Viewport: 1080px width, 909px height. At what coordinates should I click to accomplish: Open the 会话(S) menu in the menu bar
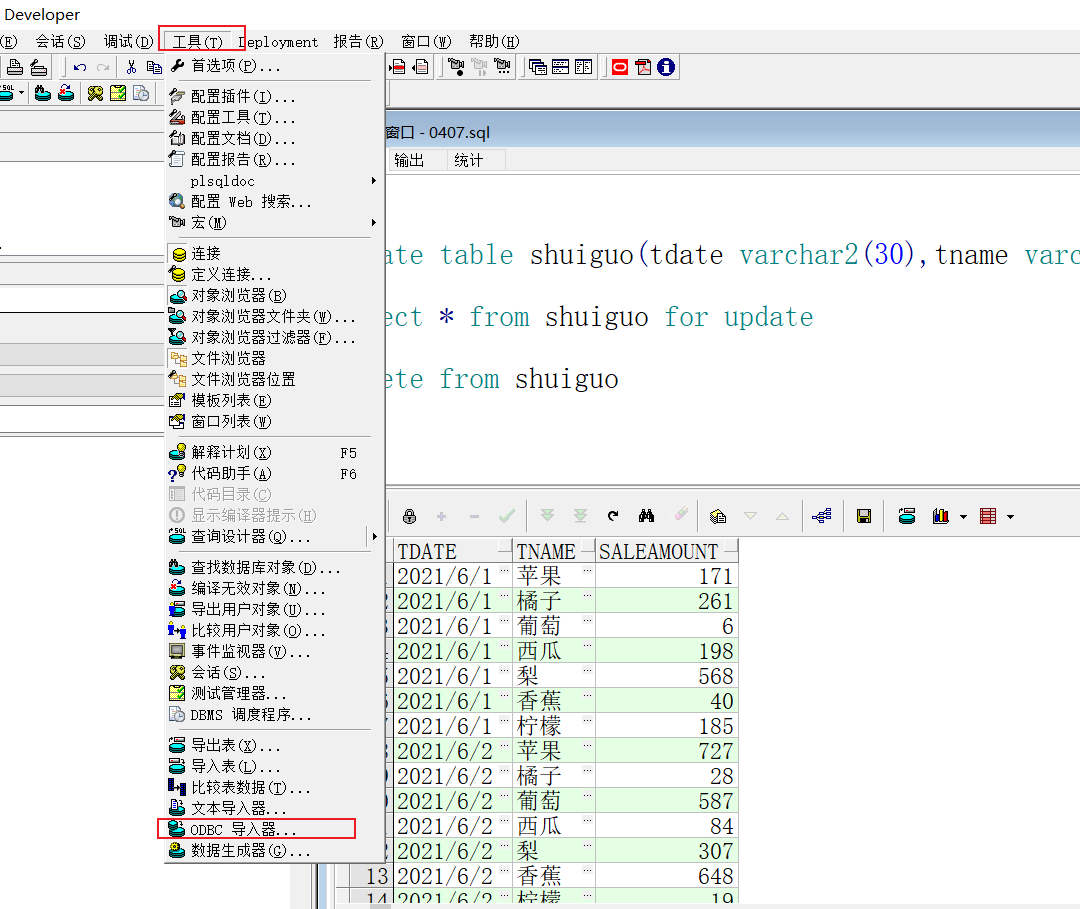point(61,41)
